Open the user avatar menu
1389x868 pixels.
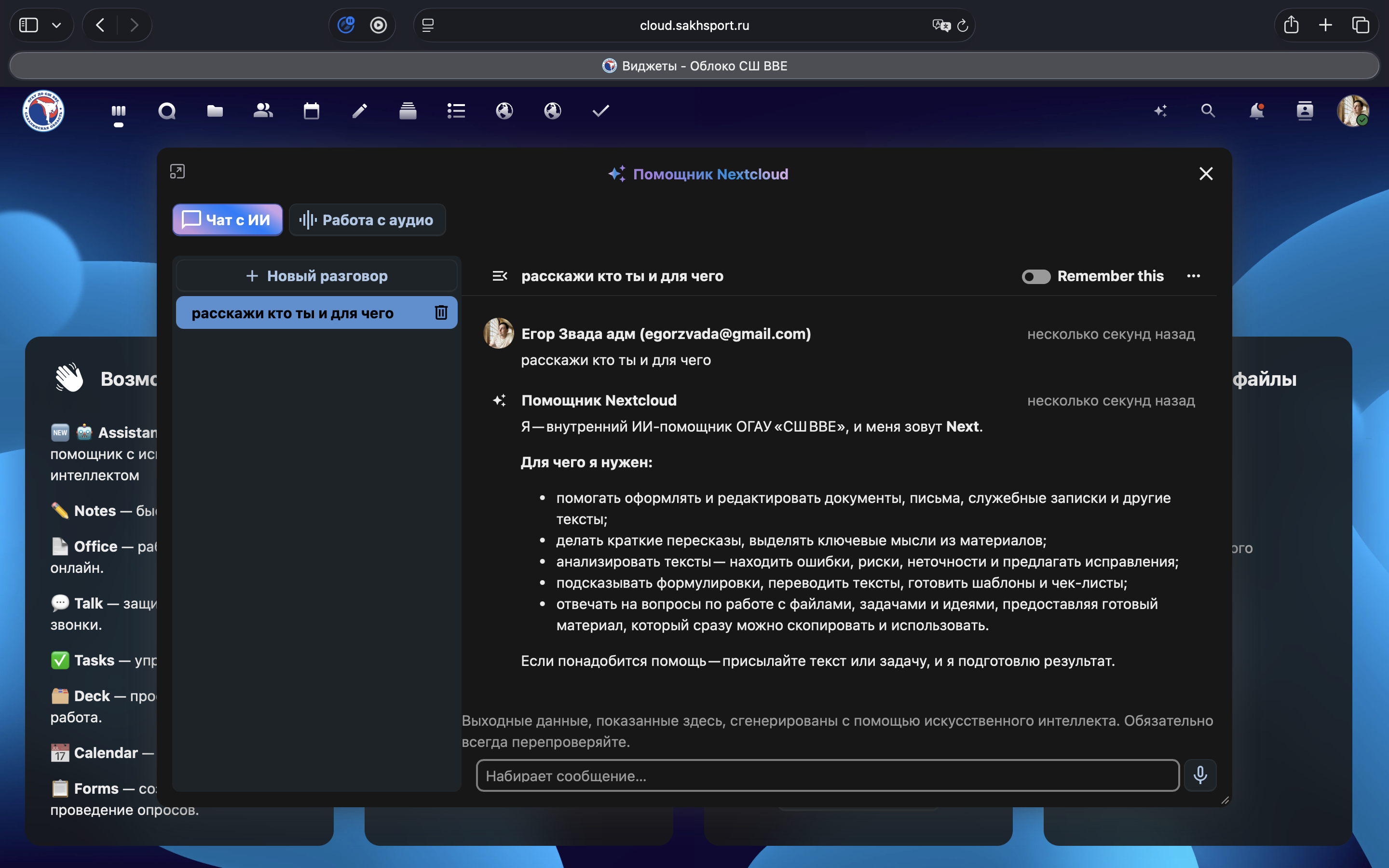tap(1353, 111)
